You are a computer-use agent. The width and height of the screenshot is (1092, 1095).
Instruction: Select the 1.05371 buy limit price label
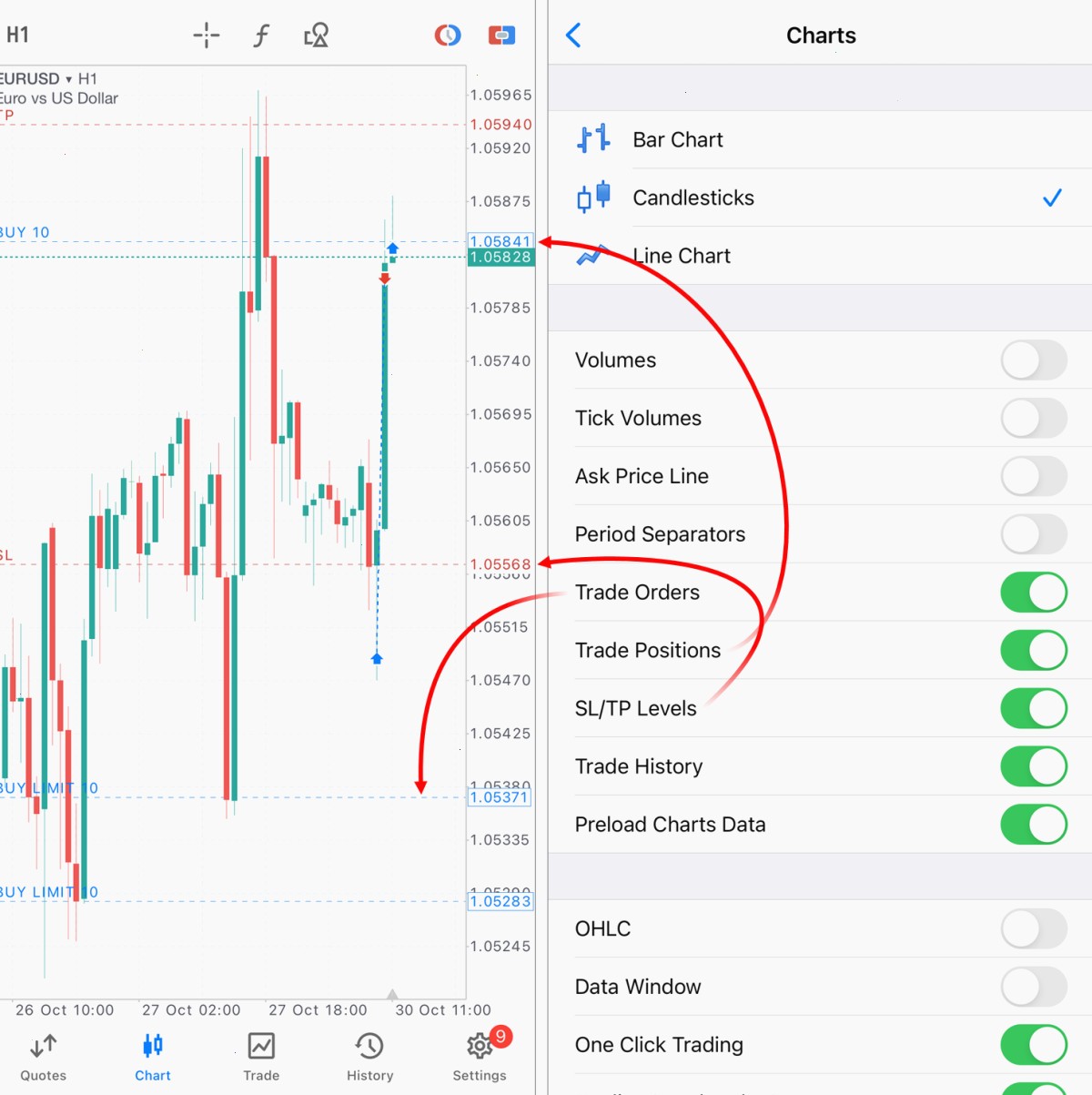500,797
